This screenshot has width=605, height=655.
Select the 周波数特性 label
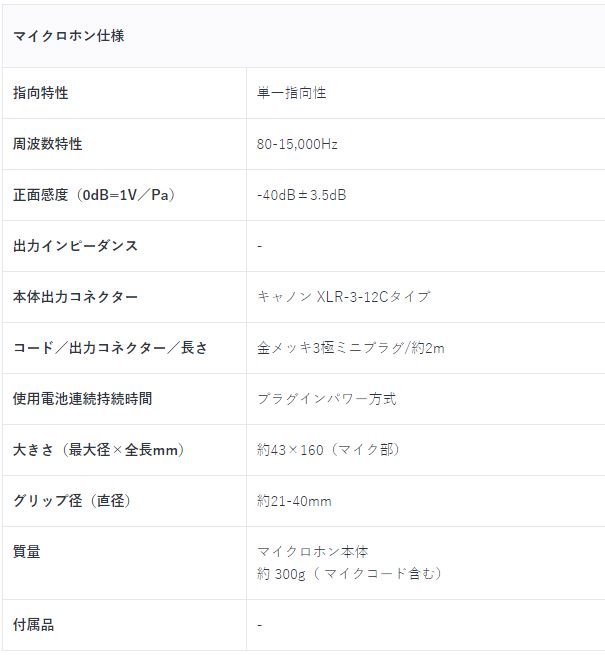(x=47, y=144)
